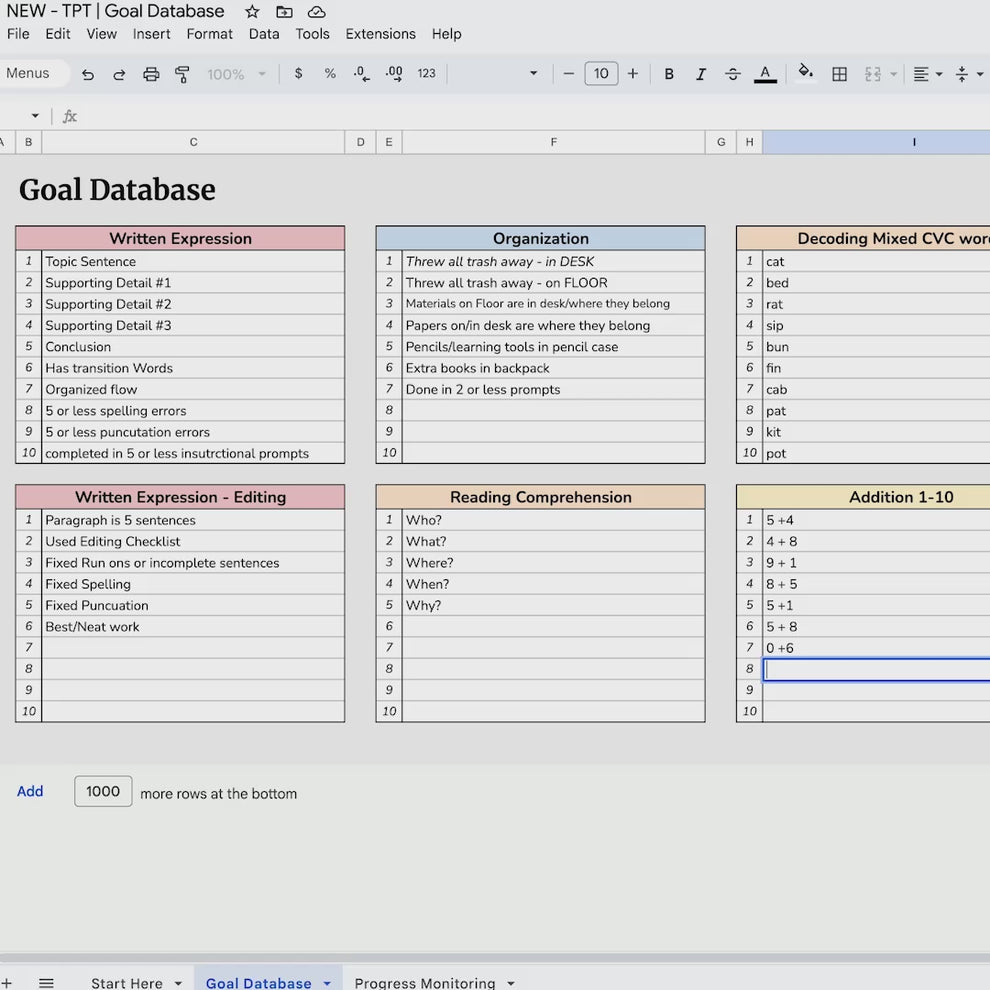
Task: Add a new sheet with plus button
Action: (x=7, y=982)
